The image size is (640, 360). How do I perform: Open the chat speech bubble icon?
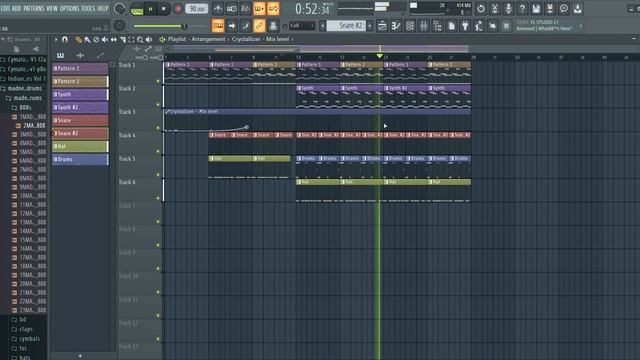click(x=564, y=9)
